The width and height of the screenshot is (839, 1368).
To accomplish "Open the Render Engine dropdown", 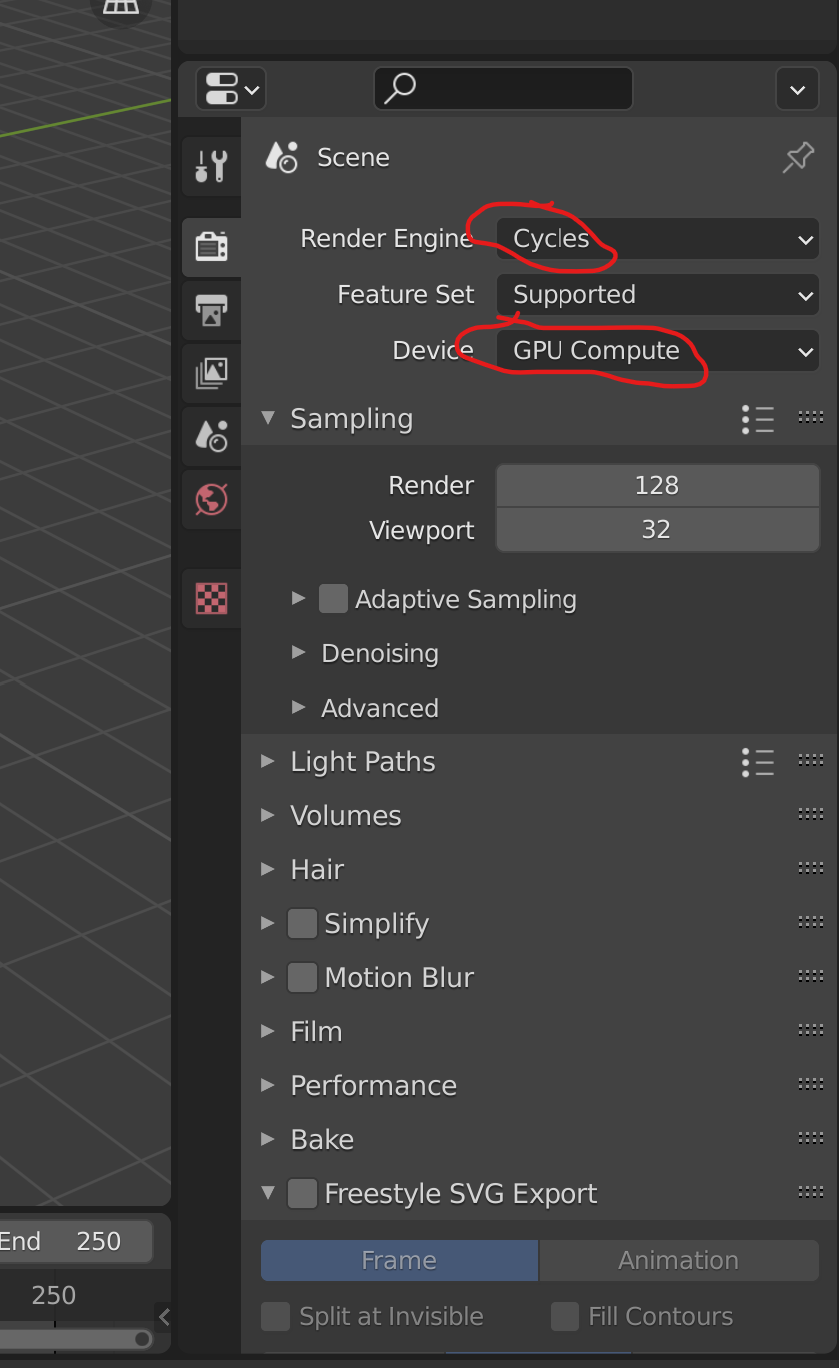I will click(x=658, y=239).
